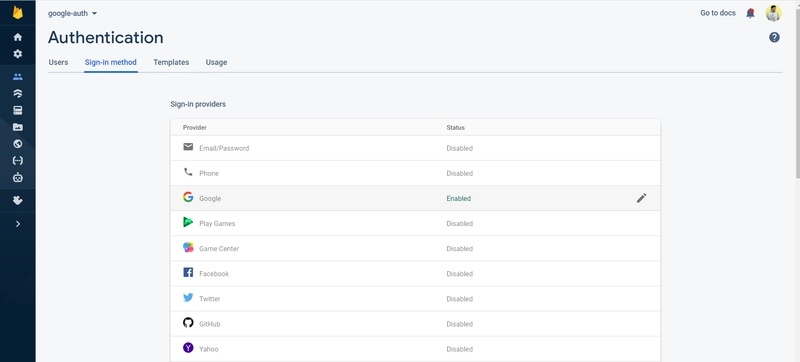Edit Google provider with pencil icon
Image resolution: width=800 pixels, height=362 pixels.
tap(641, 198)
